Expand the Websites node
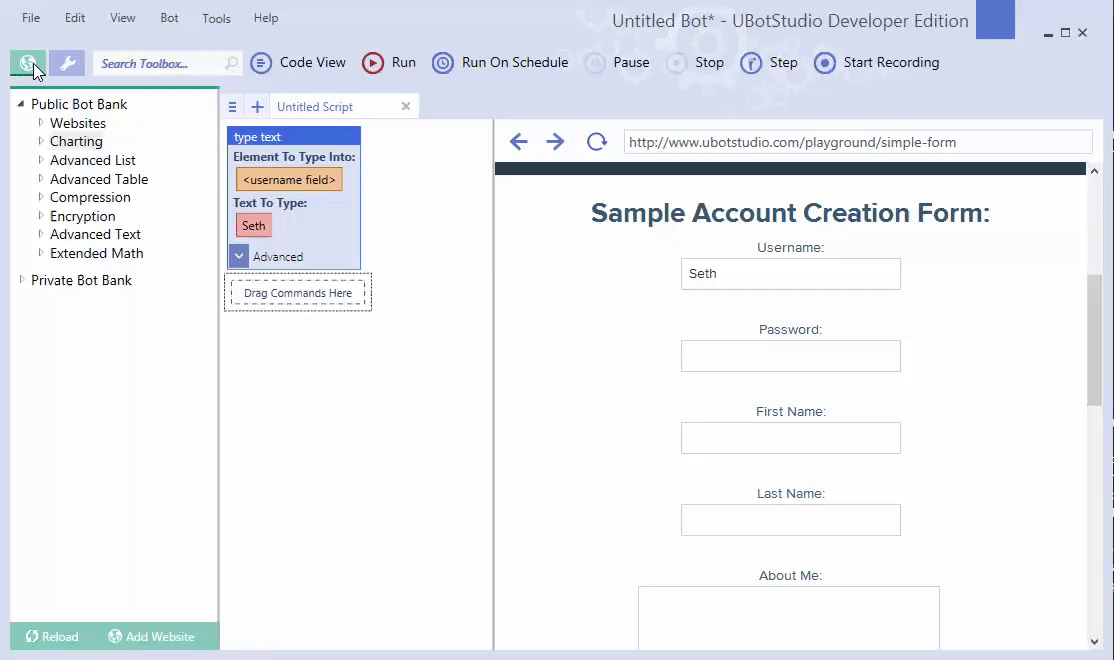This screenshot has height=660, width=1114. pos(40,122)
